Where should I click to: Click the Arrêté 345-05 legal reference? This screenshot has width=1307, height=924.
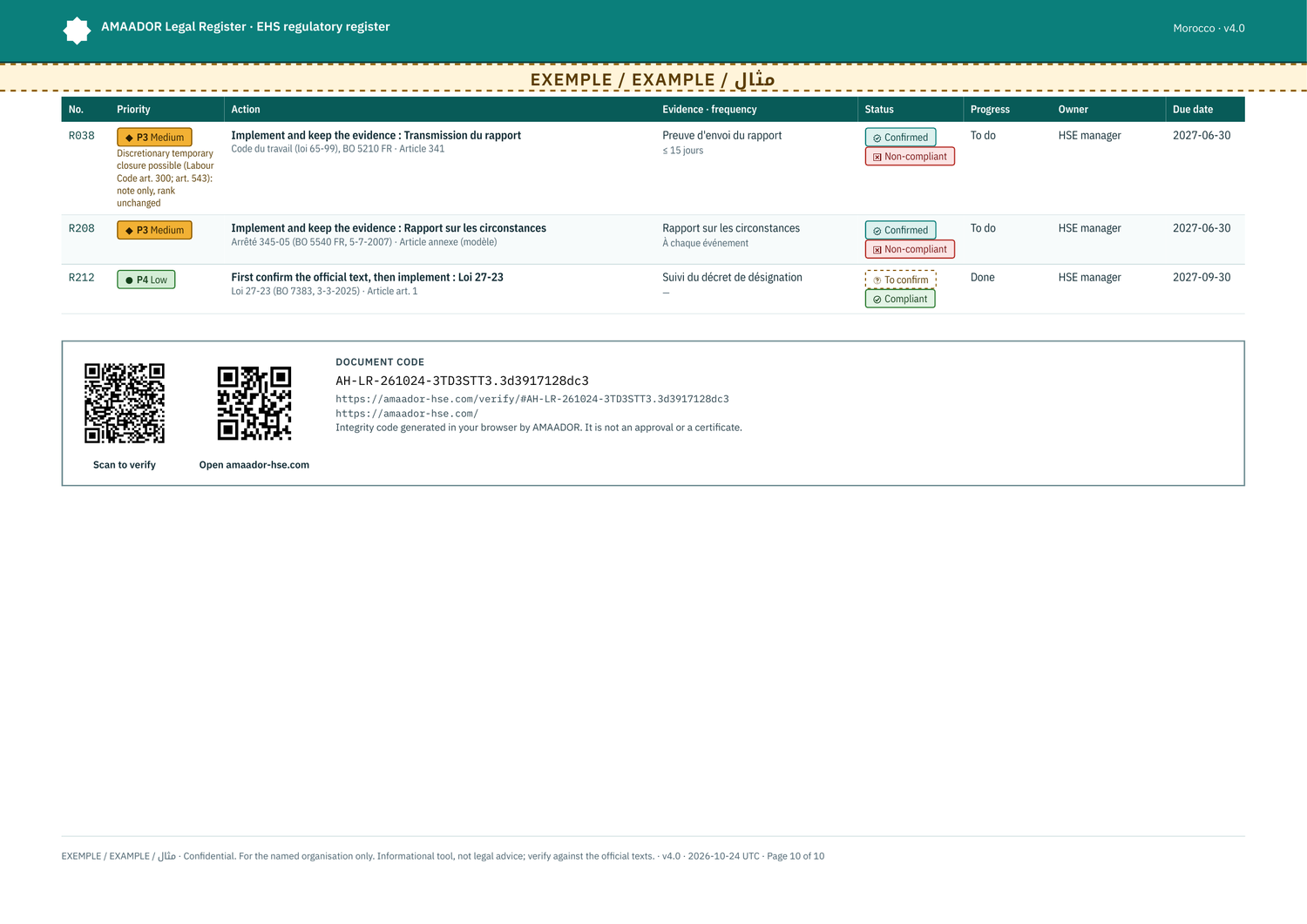[x=364, y=242]
